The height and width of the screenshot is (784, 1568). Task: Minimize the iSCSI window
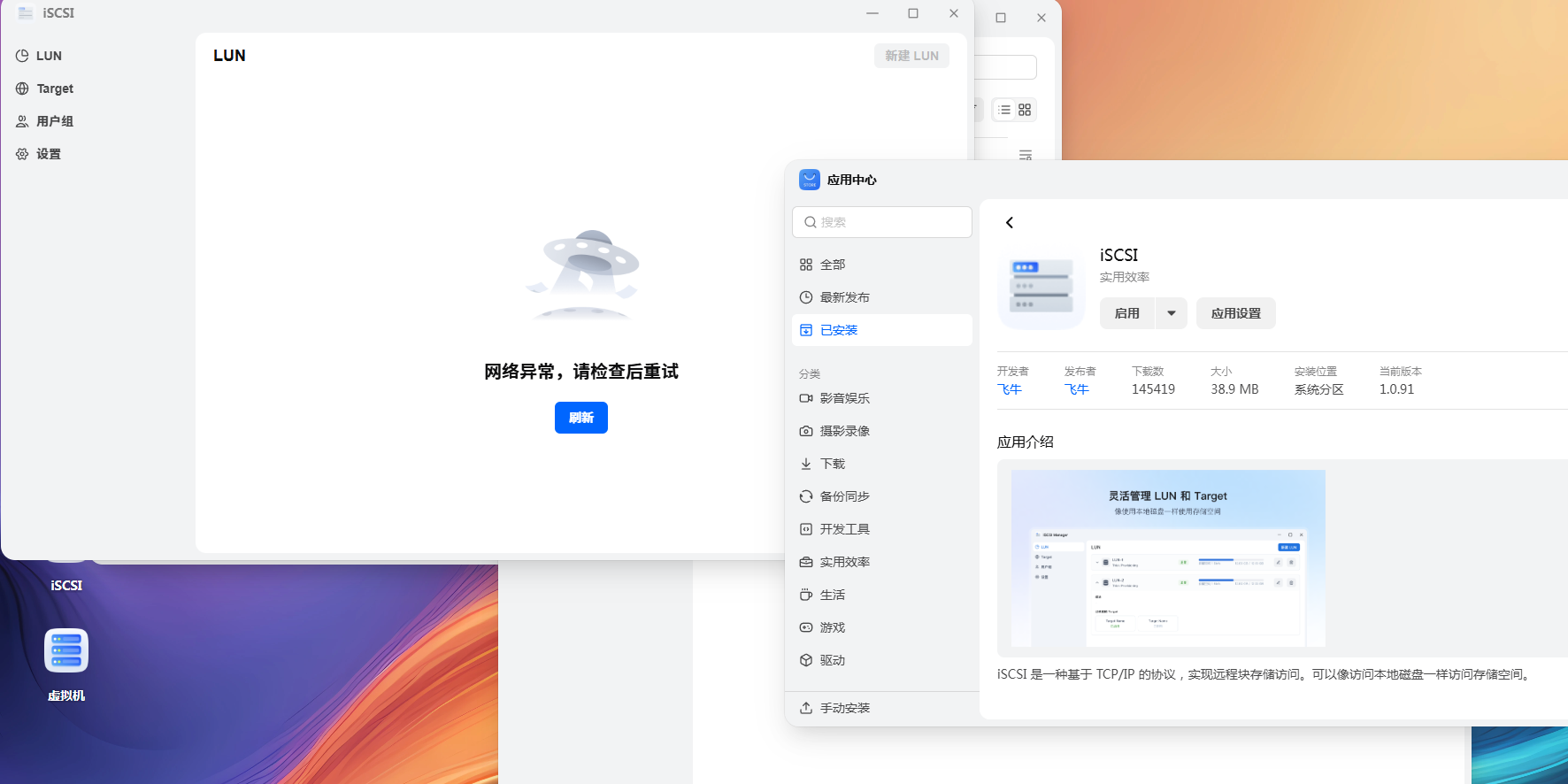pyautogui.click(x=872, y=13)
